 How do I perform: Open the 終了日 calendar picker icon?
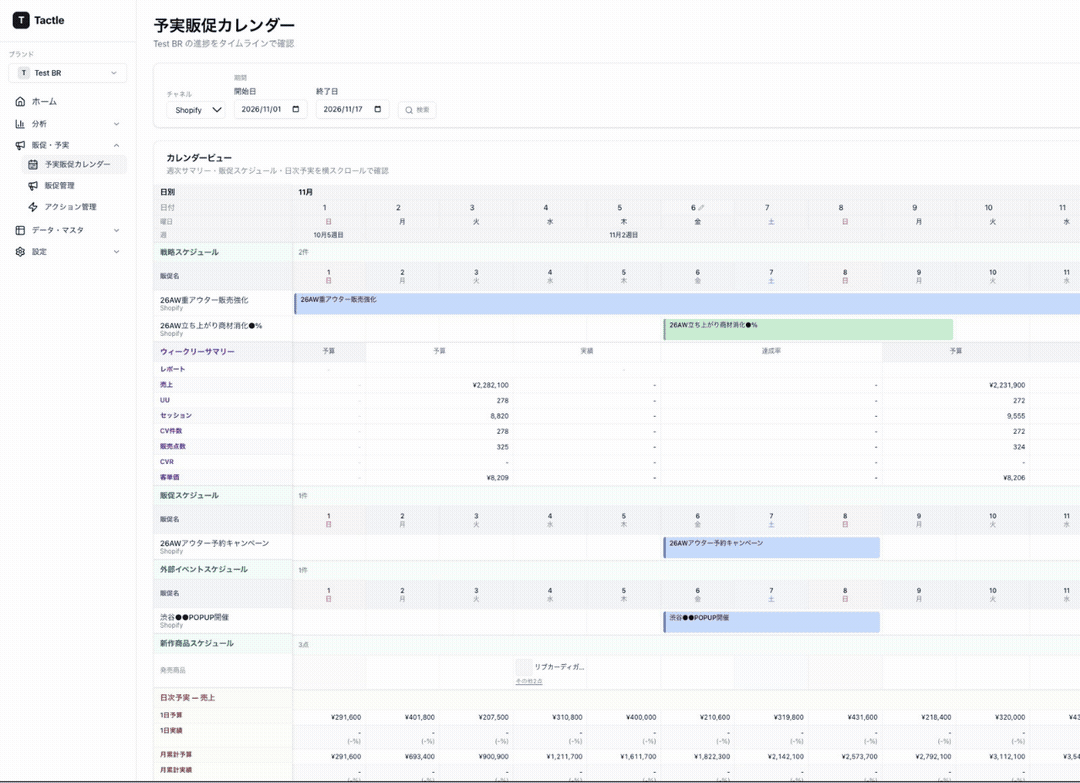point(378,109)
